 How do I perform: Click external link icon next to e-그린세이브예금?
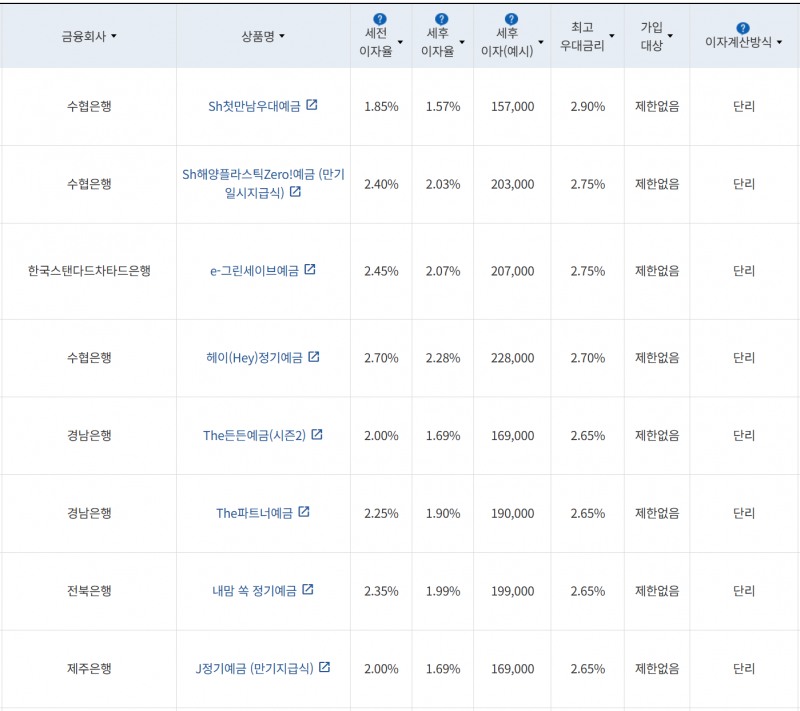[310, 270]
